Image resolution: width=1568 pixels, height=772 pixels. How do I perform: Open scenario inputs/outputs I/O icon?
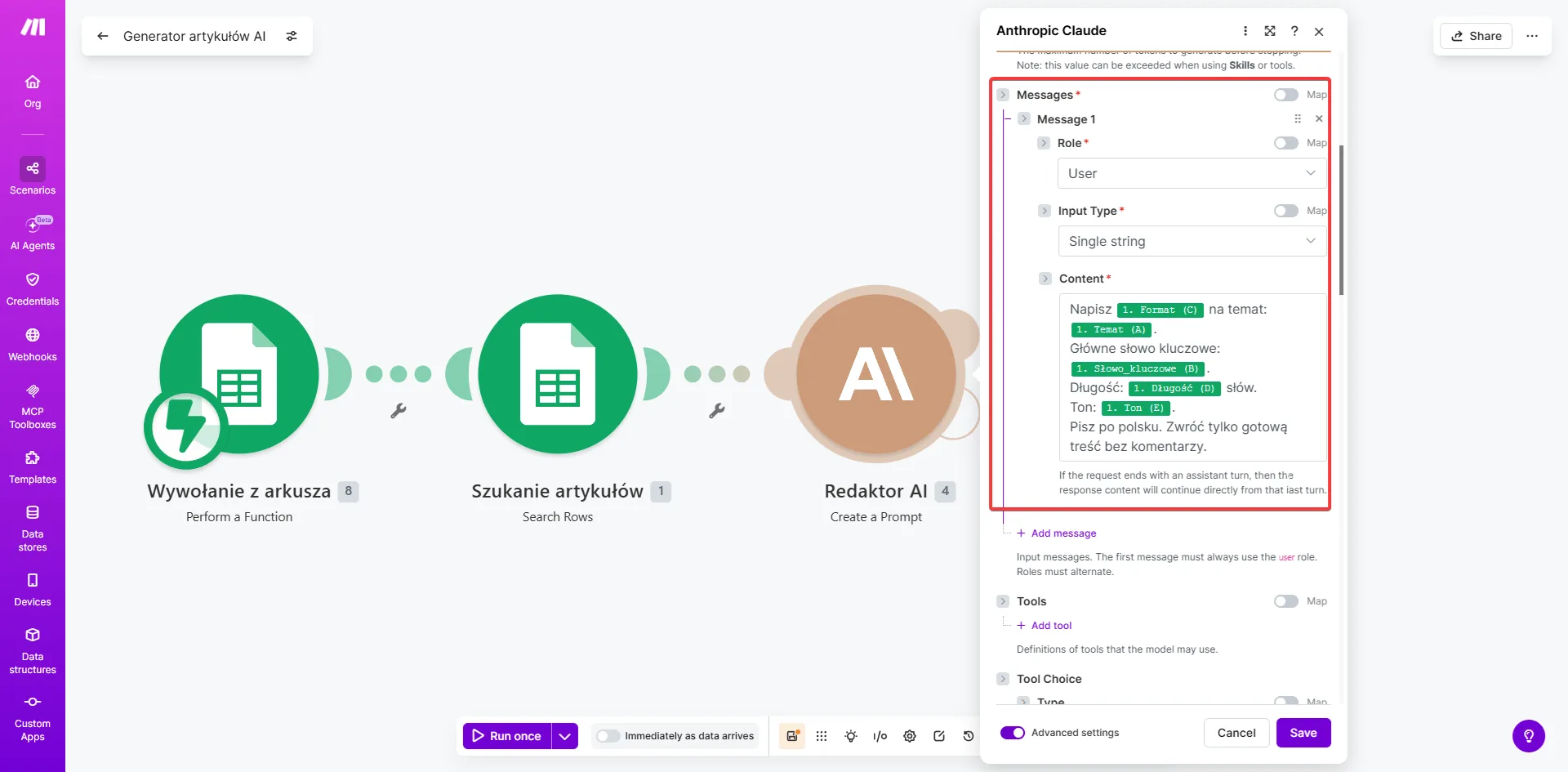tap(880, 736)
